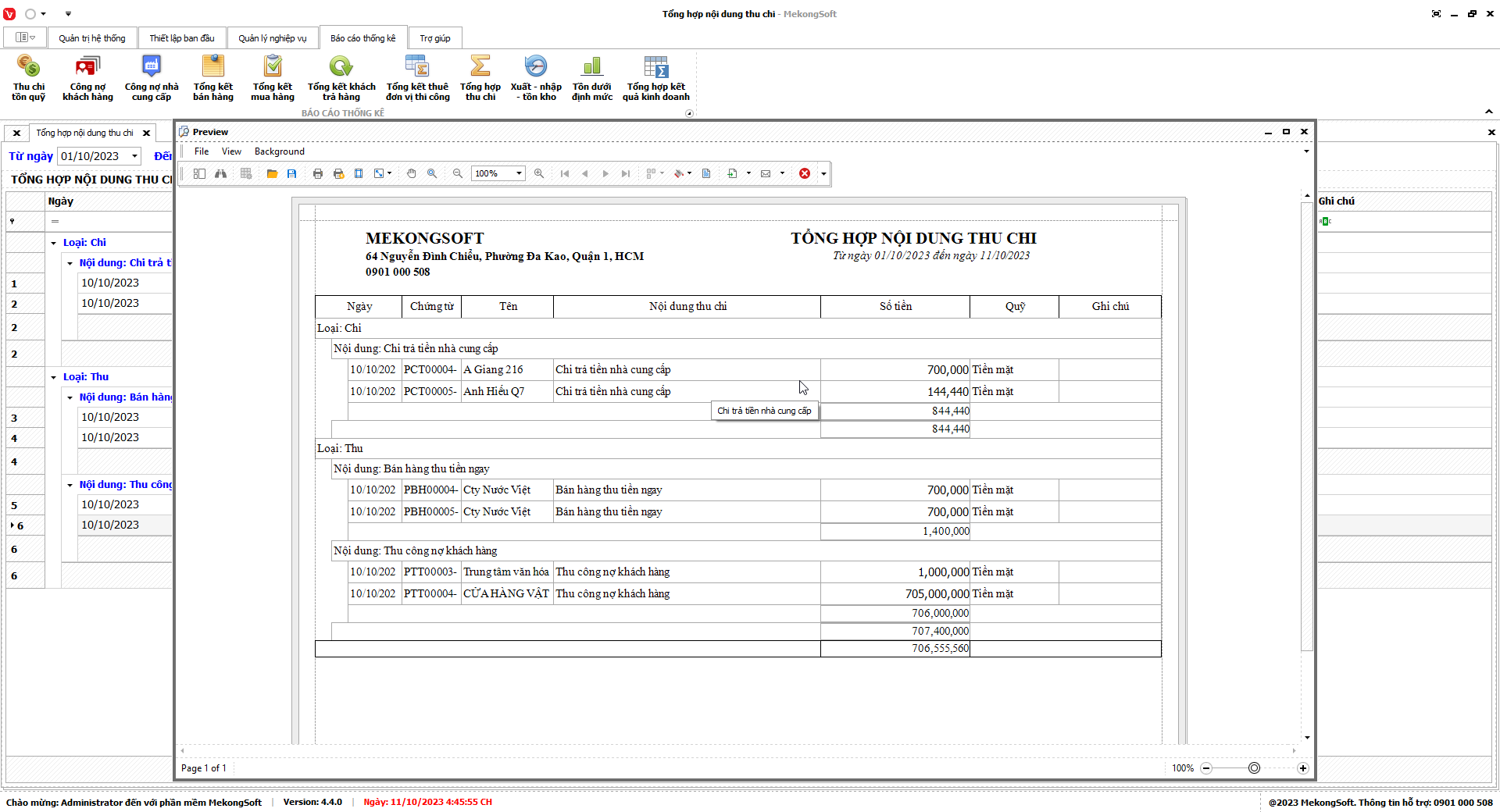Collapse the 'Loại: Chi' group
Viewport: 1500px width, 812px height.
point(54,243)
